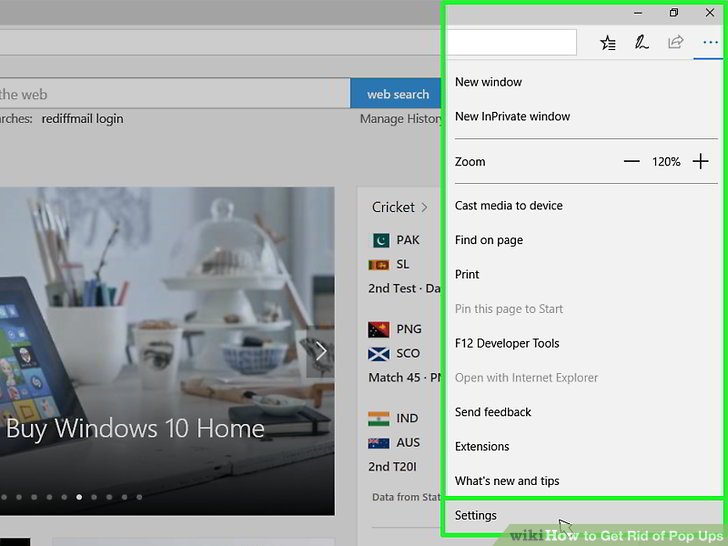Click the More actions ellipsis button
This screenshot has width=728, height=546.
[710, 43]
